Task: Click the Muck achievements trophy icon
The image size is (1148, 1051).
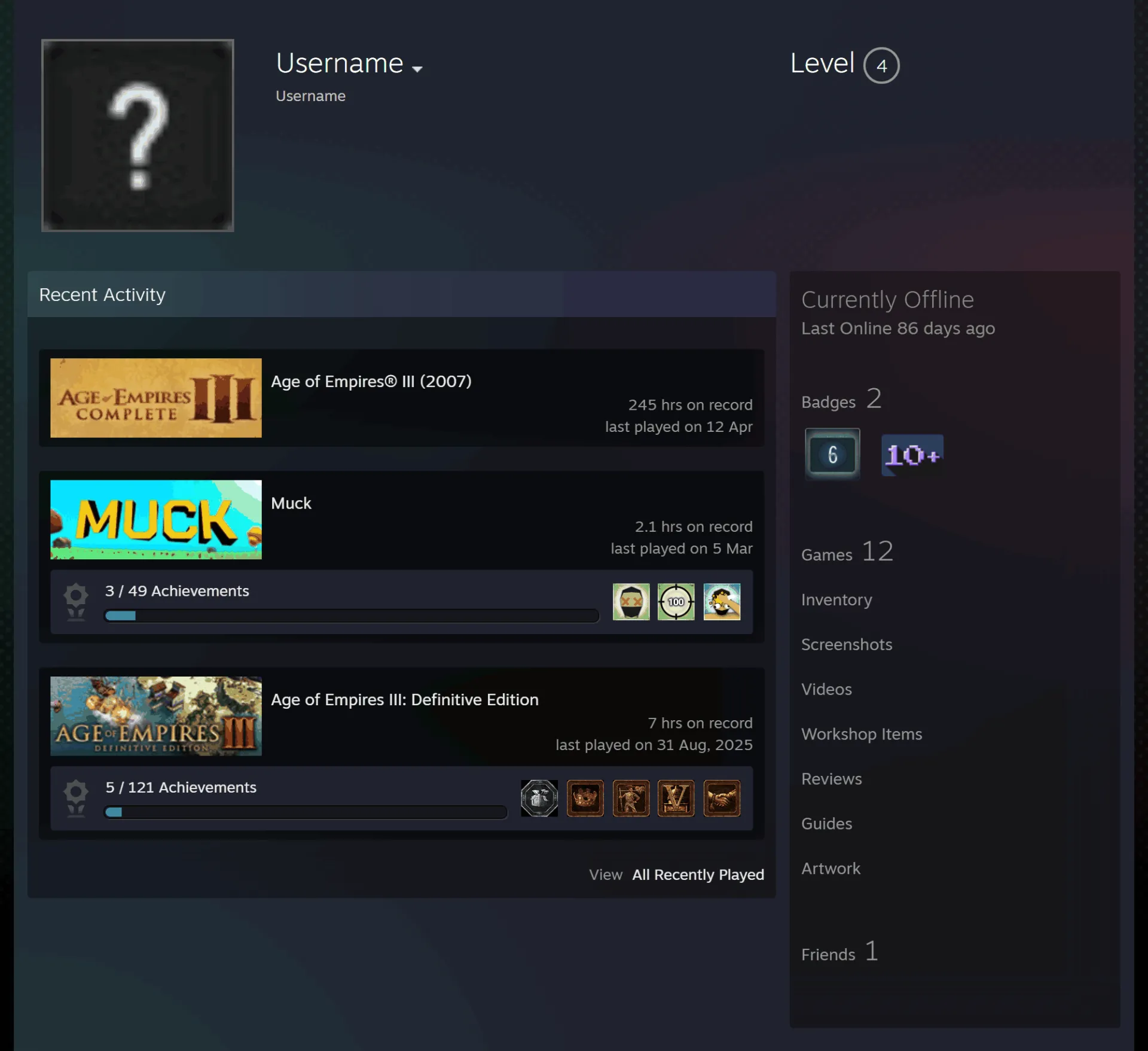Action: click(76, 602)
